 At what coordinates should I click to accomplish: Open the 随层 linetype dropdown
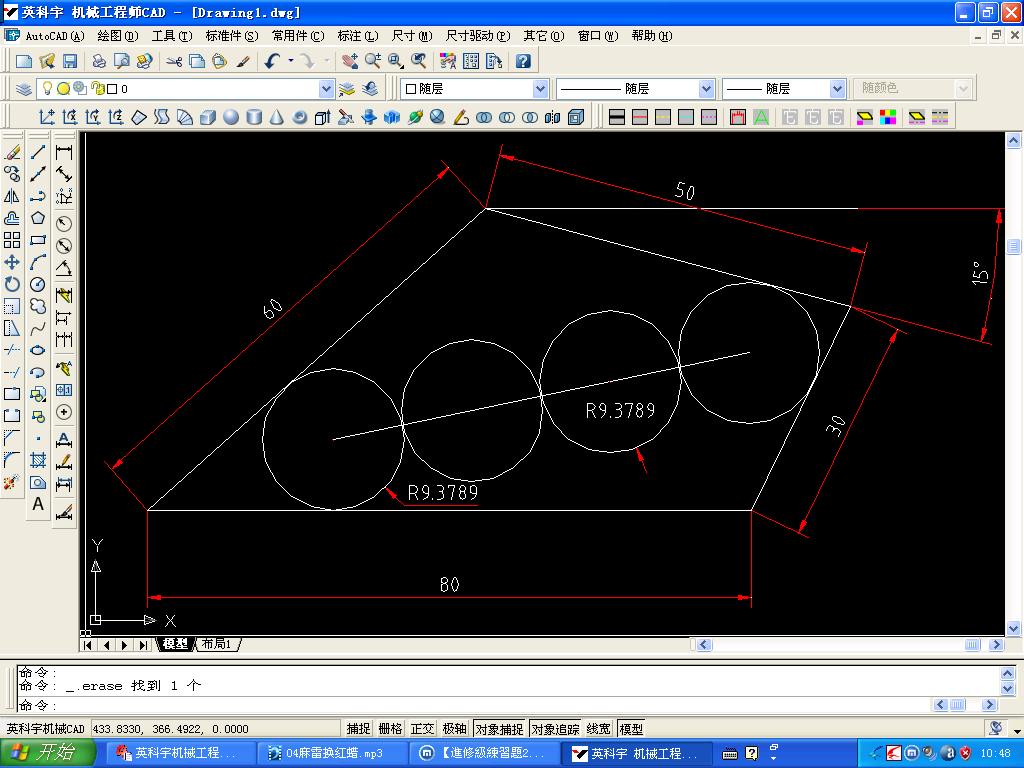[706, 88]
